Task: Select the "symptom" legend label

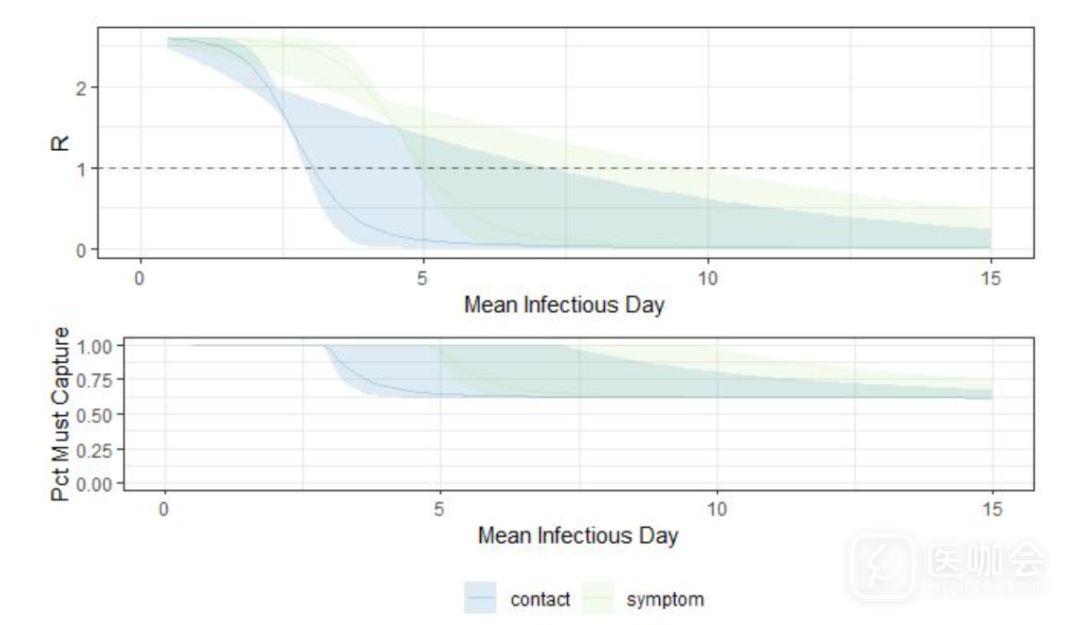Action: click(x=665, y=600)
